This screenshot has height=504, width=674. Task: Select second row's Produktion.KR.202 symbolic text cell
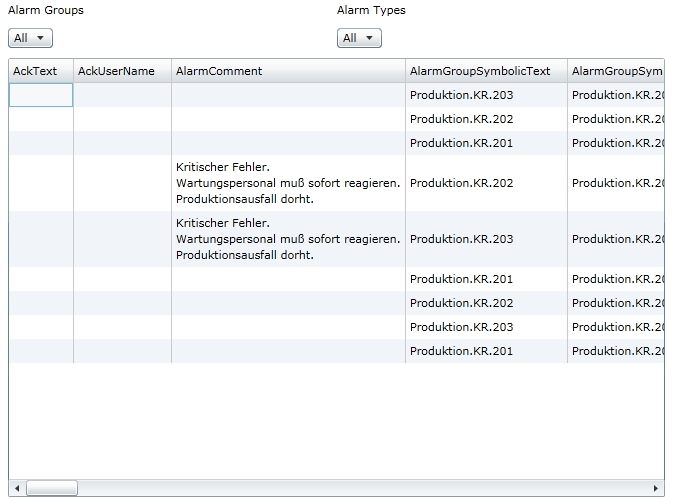pyautogui.click(x=485, y=119)
